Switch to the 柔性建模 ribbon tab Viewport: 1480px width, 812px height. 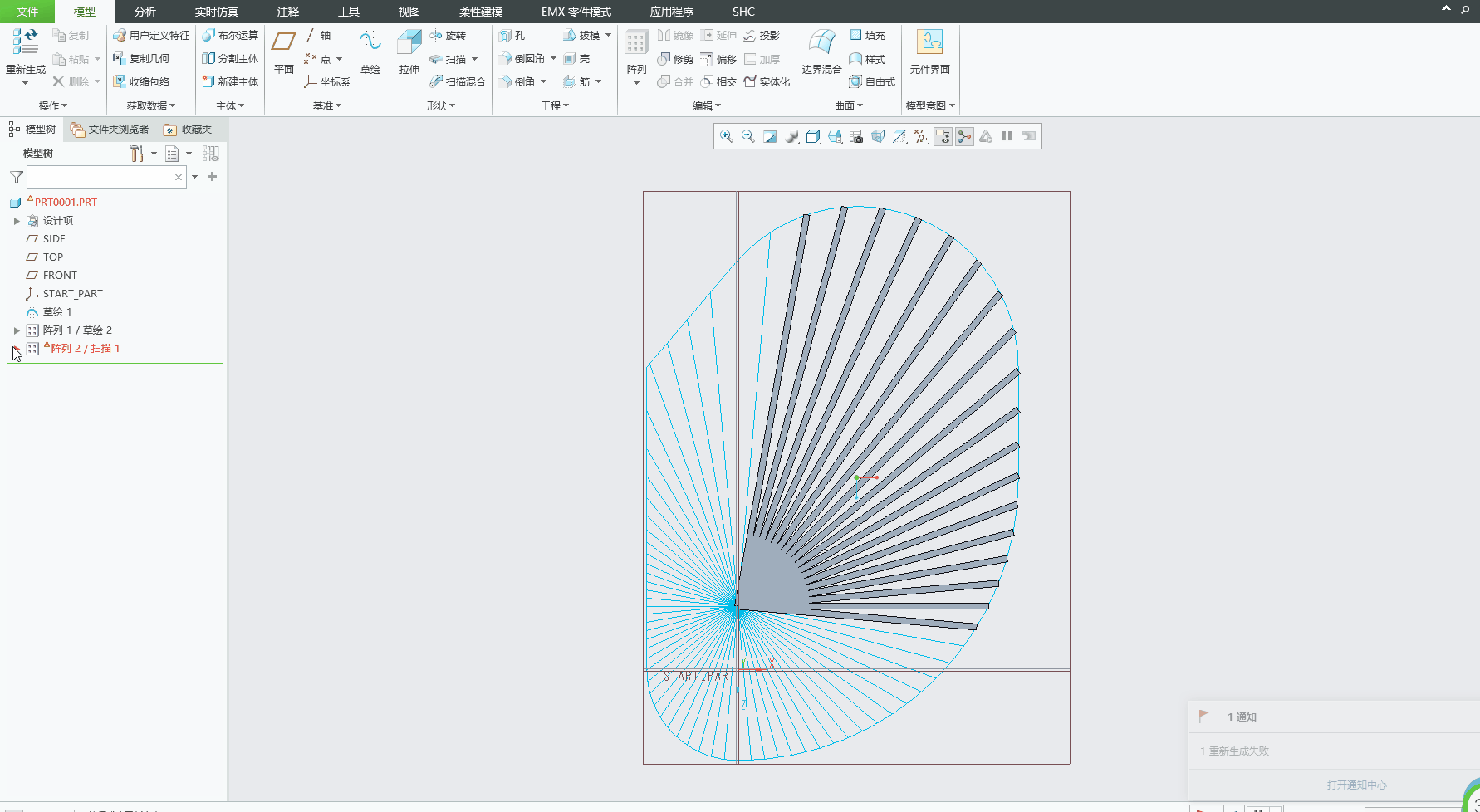tap(480, 12)
